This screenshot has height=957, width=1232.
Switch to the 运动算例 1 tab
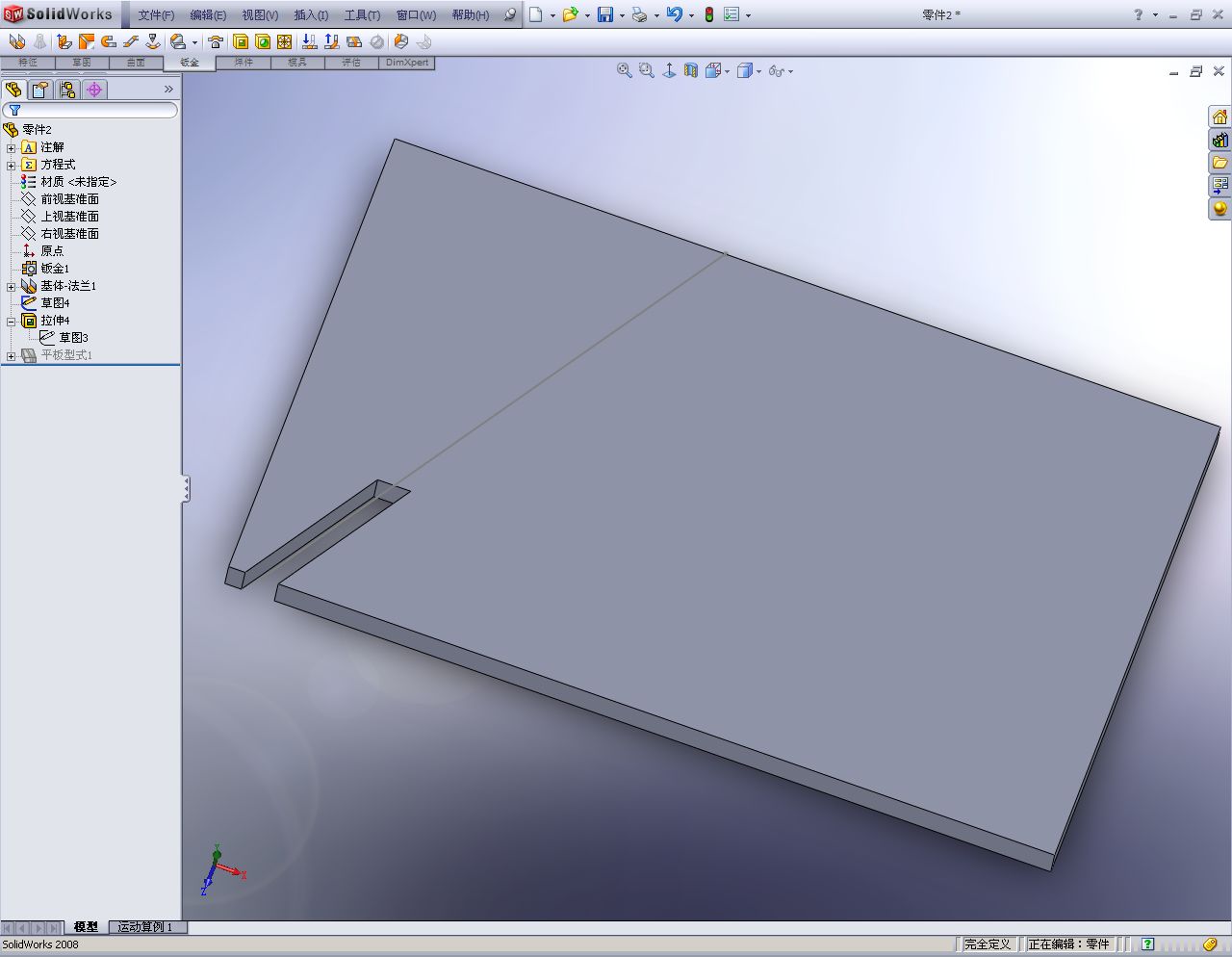coord(145,927)
